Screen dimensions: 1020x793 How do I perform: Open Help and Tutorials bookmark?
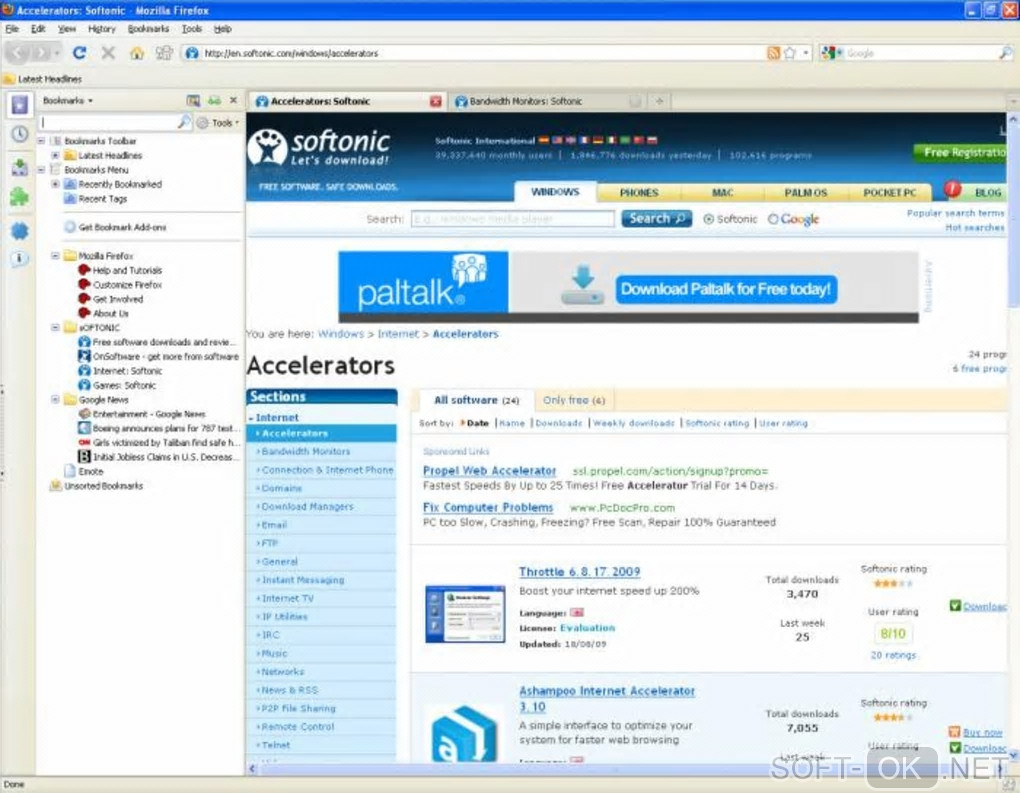120,270
